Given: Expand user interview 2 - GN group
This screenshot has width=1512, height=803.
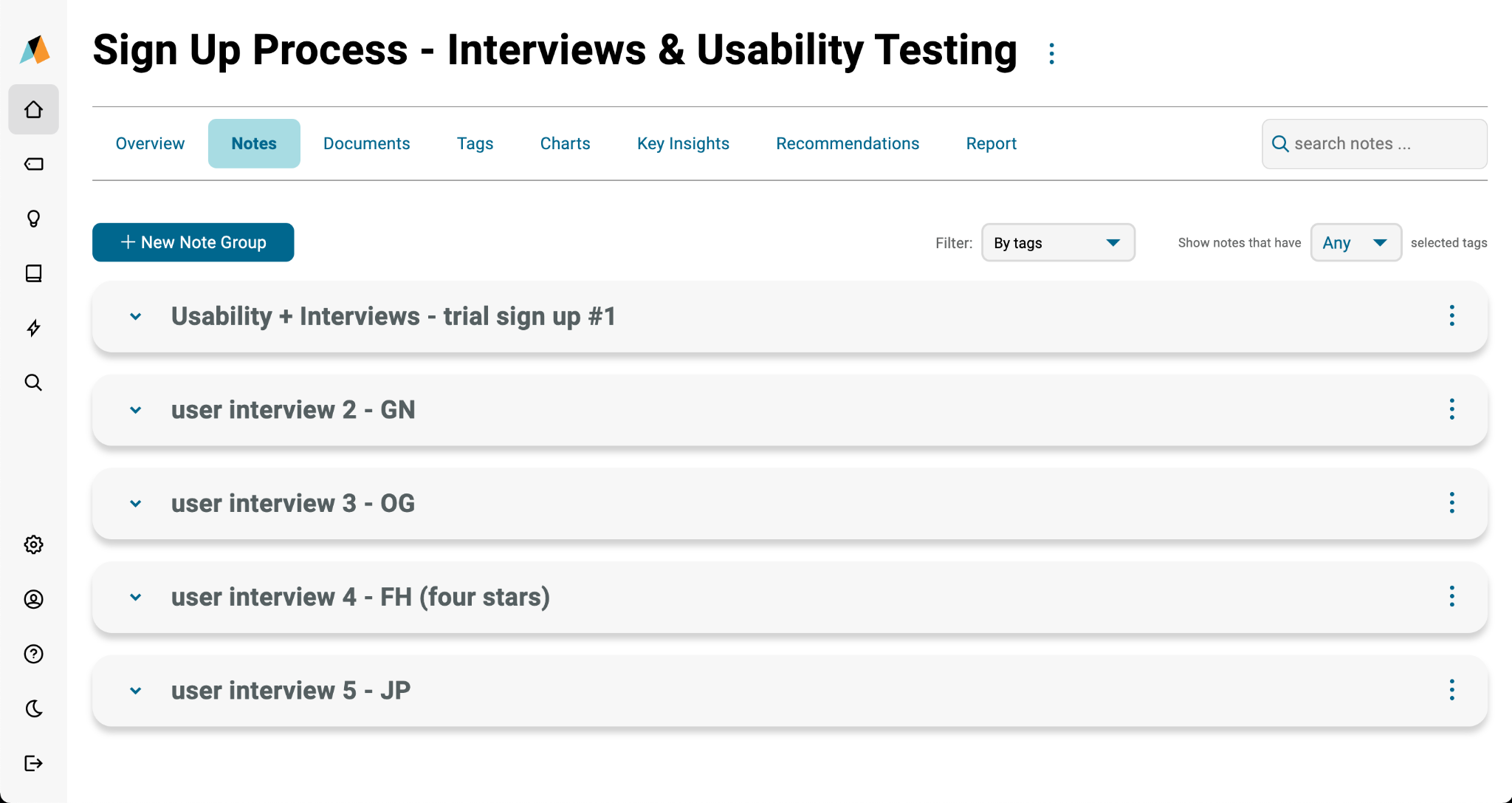Looking at the screenshot, I should point(135,410).
